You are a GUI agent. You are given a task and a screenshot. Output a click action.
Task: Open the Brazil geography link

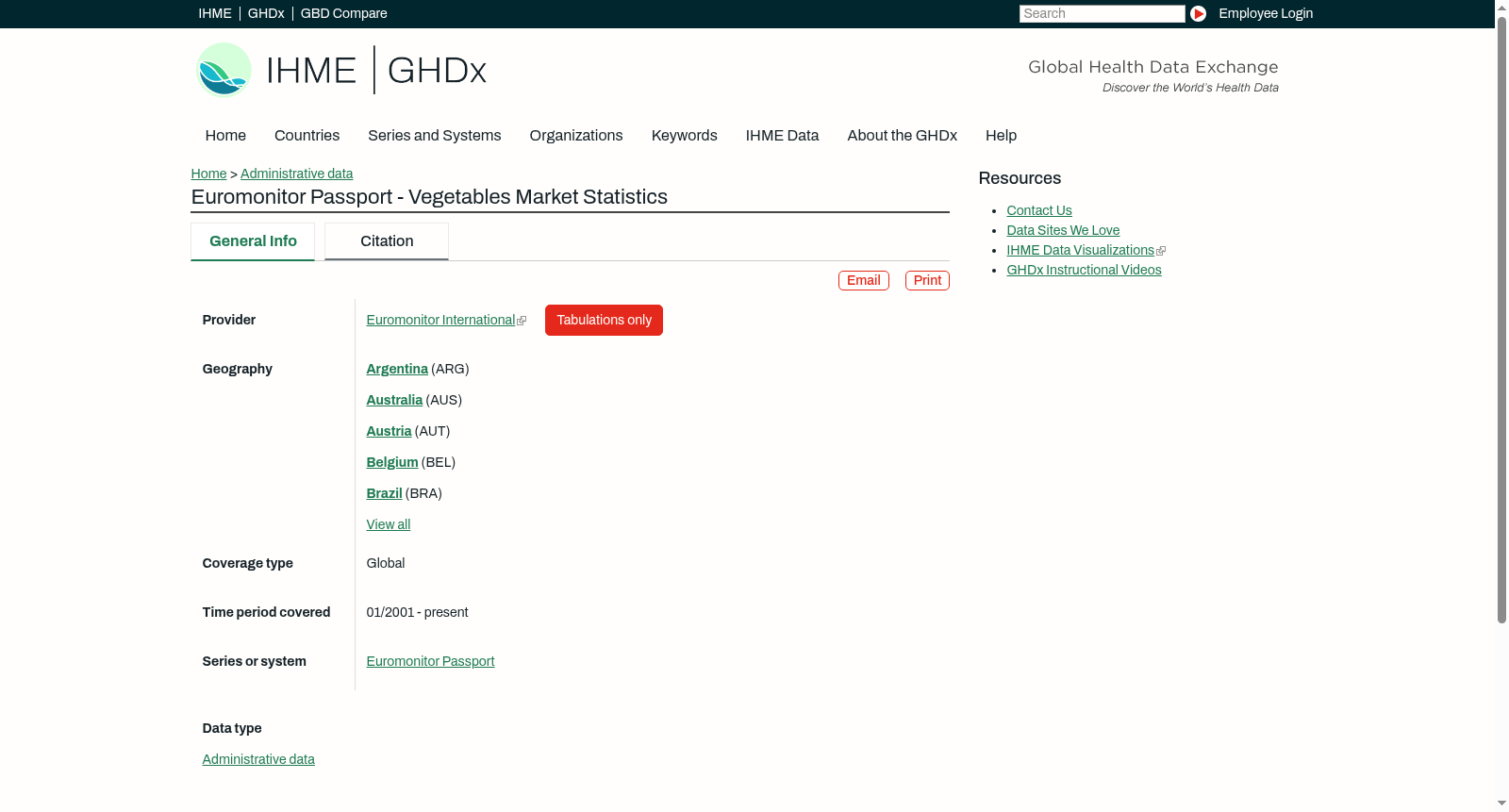384,493
